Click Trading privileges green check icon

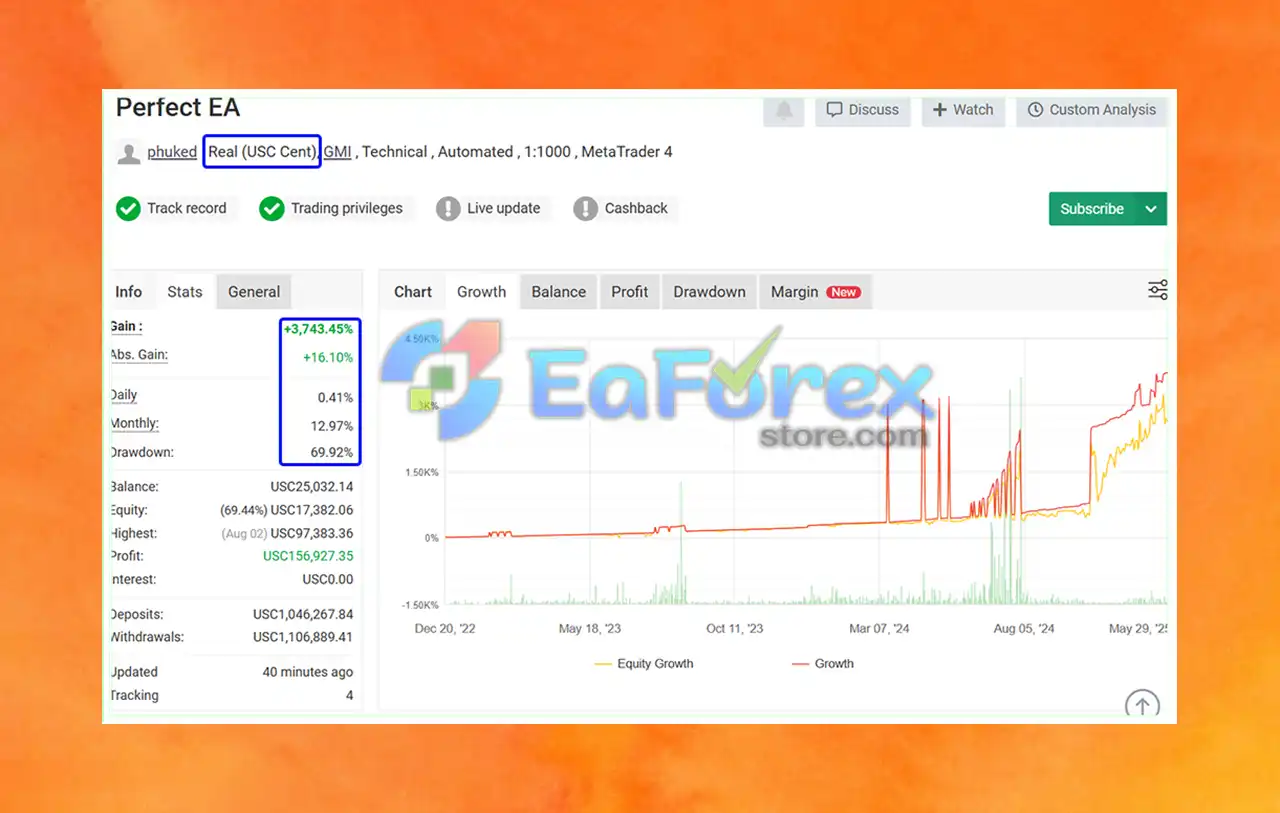[272, 208]
